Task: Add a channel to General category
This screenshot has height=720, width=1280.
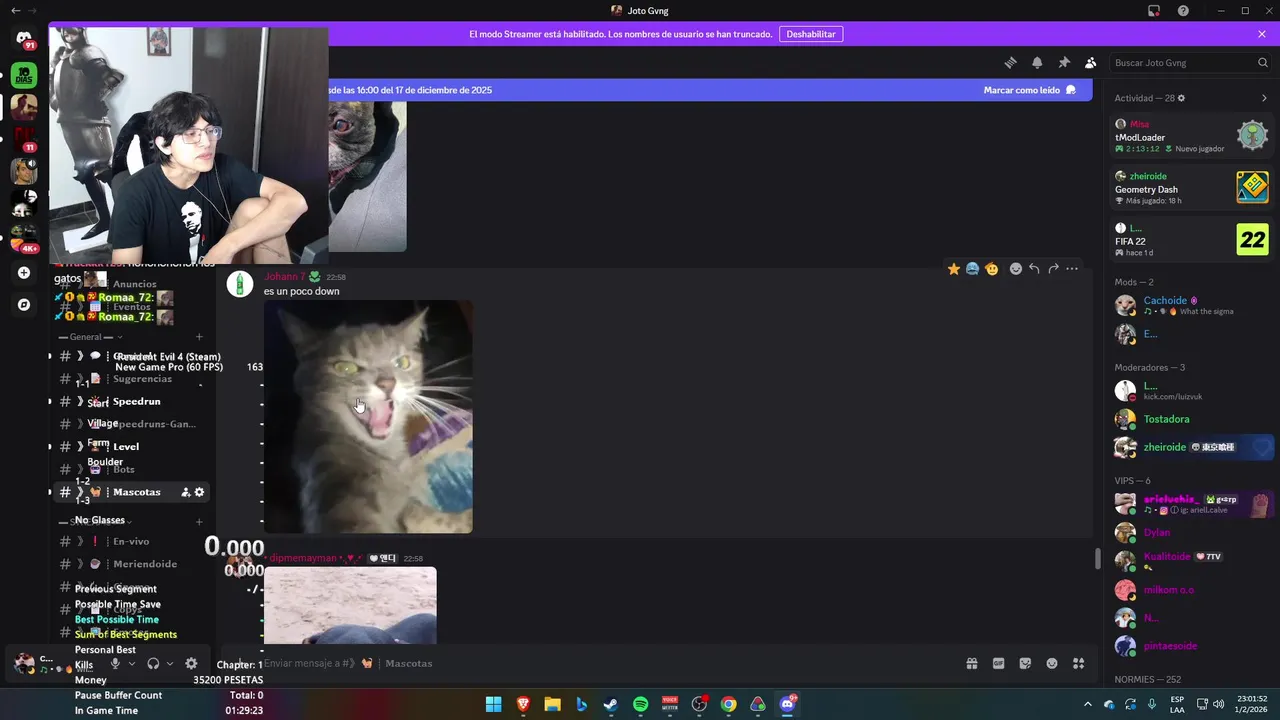Action: [199, 337]
